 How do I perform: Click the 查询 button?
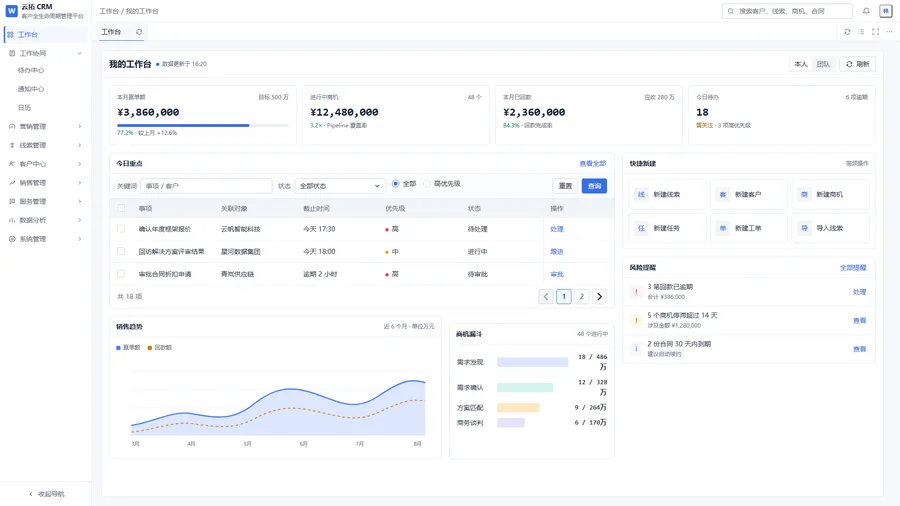(x=594, y=186)
